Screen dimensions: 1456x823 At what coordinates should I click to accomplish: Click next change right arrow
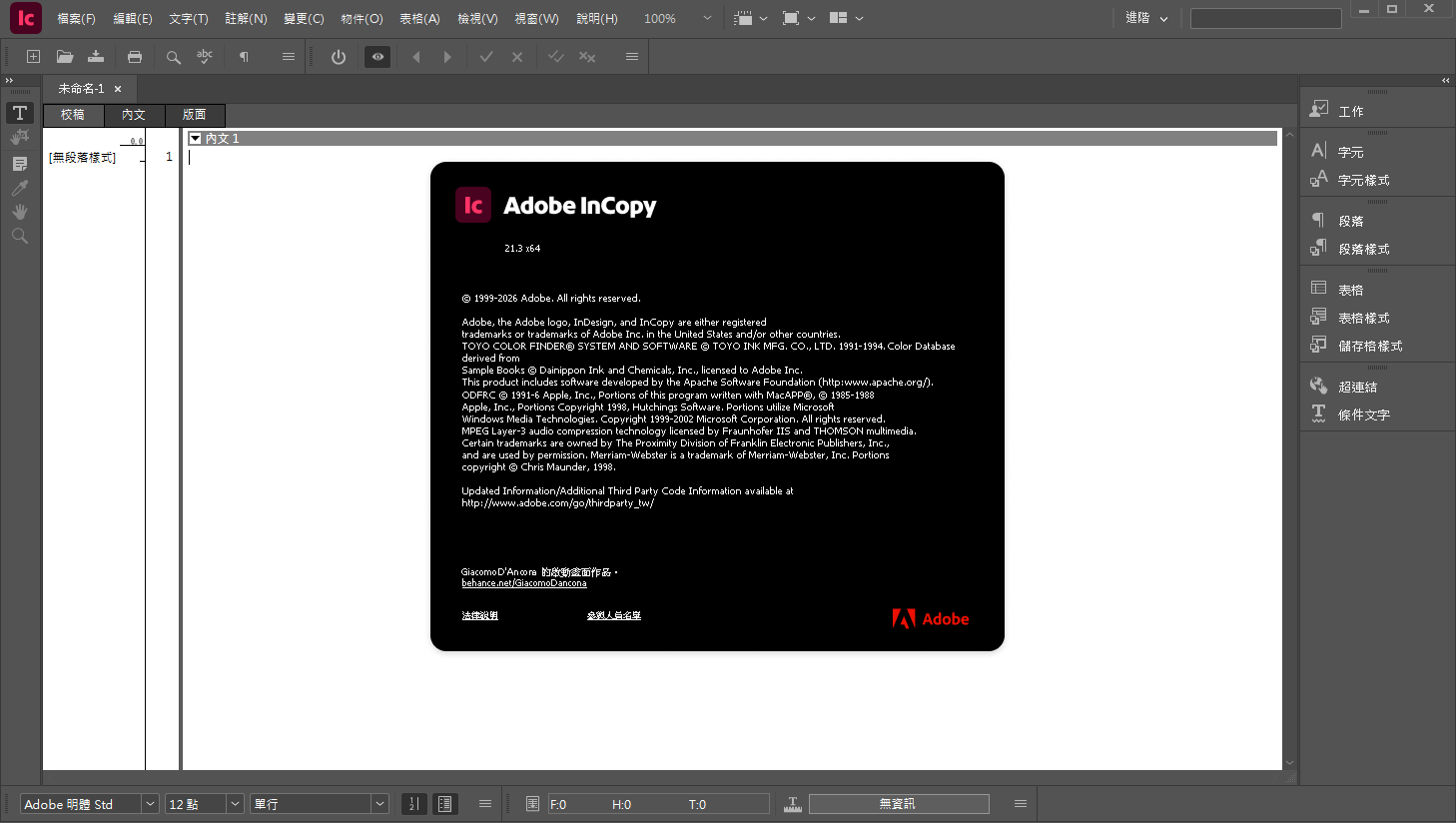[x=447, y=57]
